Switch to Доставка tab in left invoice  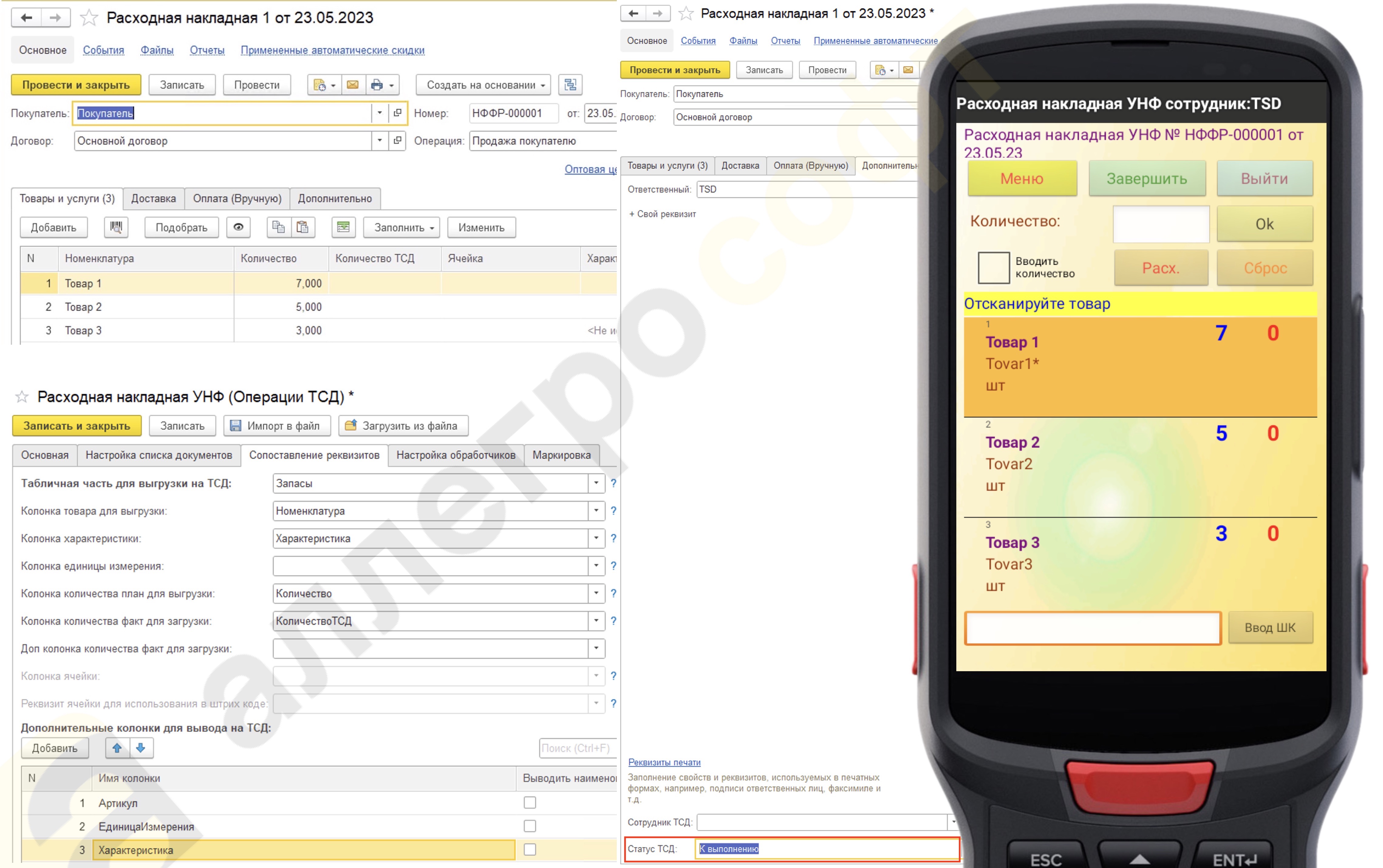click(153, 199)
